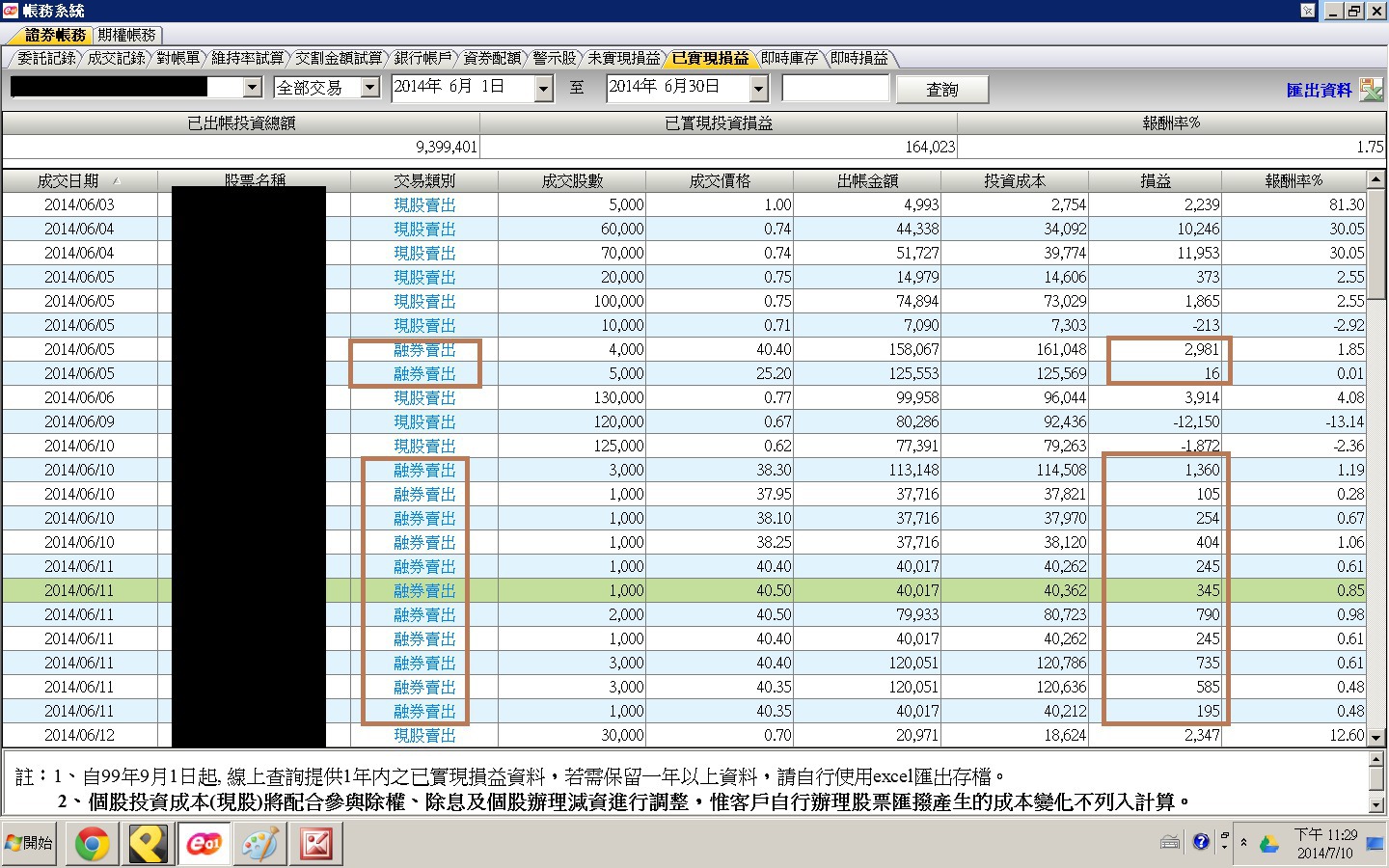Screen dimensions: 1389x868
Task: Sort by 投資成本 column header
Action: (x=1015, y=180)
